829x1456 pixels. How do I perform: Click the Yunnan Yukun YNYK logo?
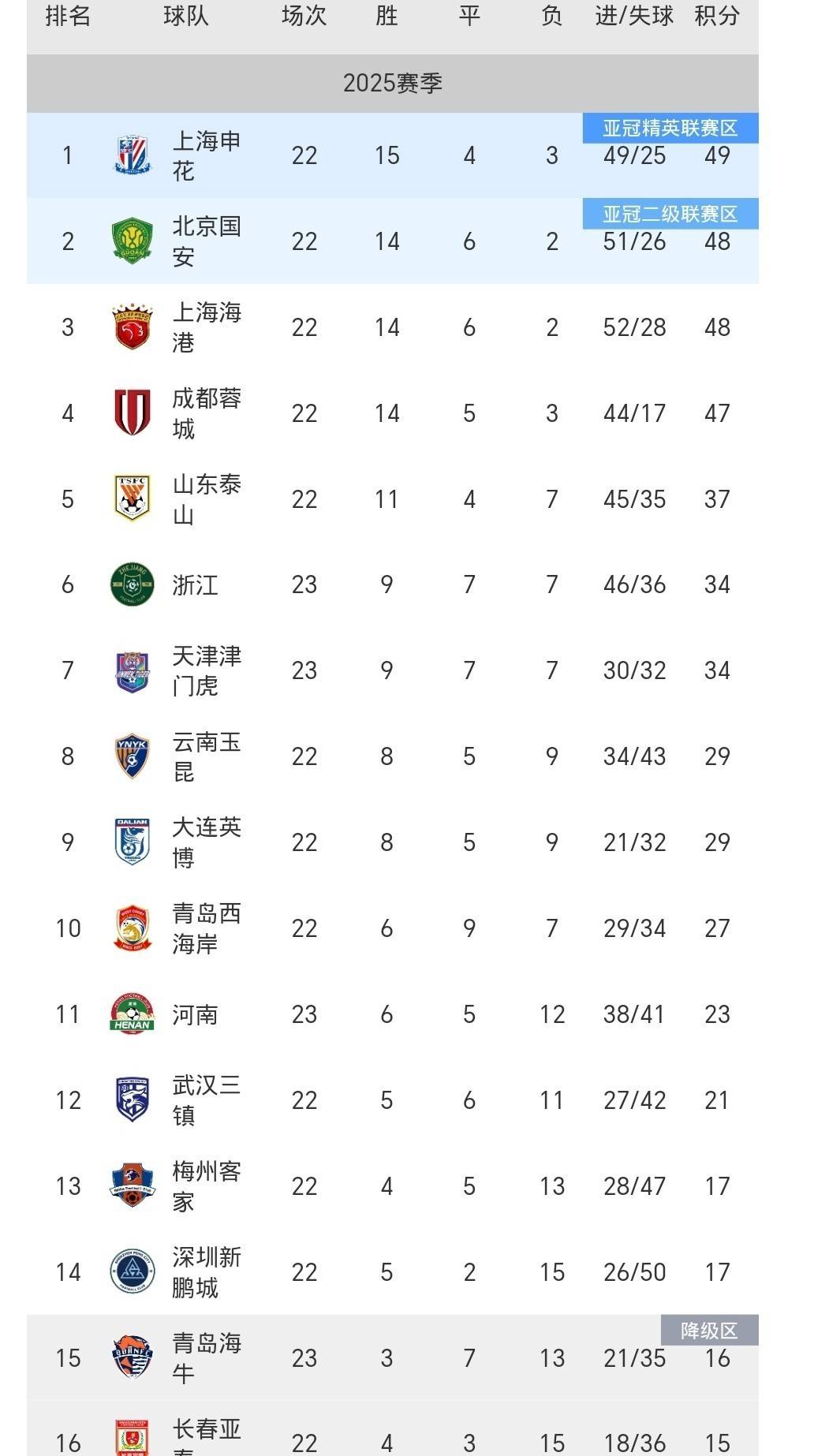(132, 756)
